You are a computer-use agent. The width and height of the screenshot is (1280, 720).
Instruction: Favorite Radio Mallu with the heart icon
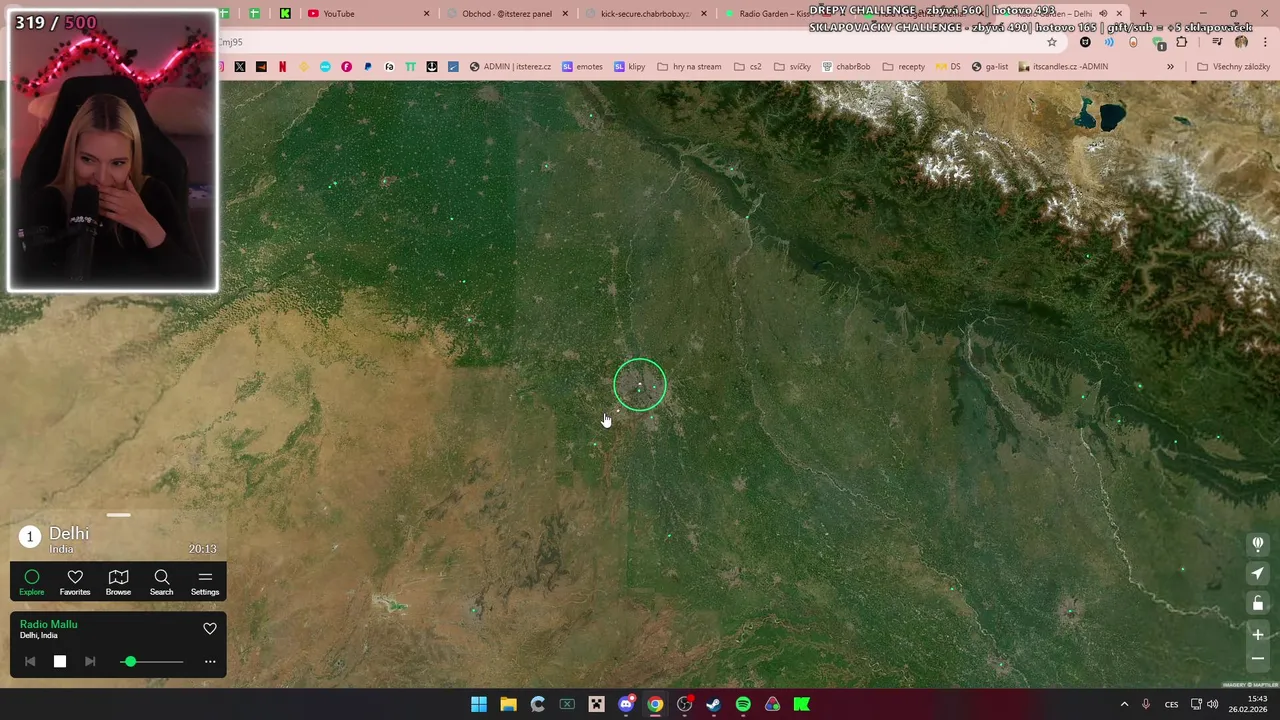click(x=210, y=629)
